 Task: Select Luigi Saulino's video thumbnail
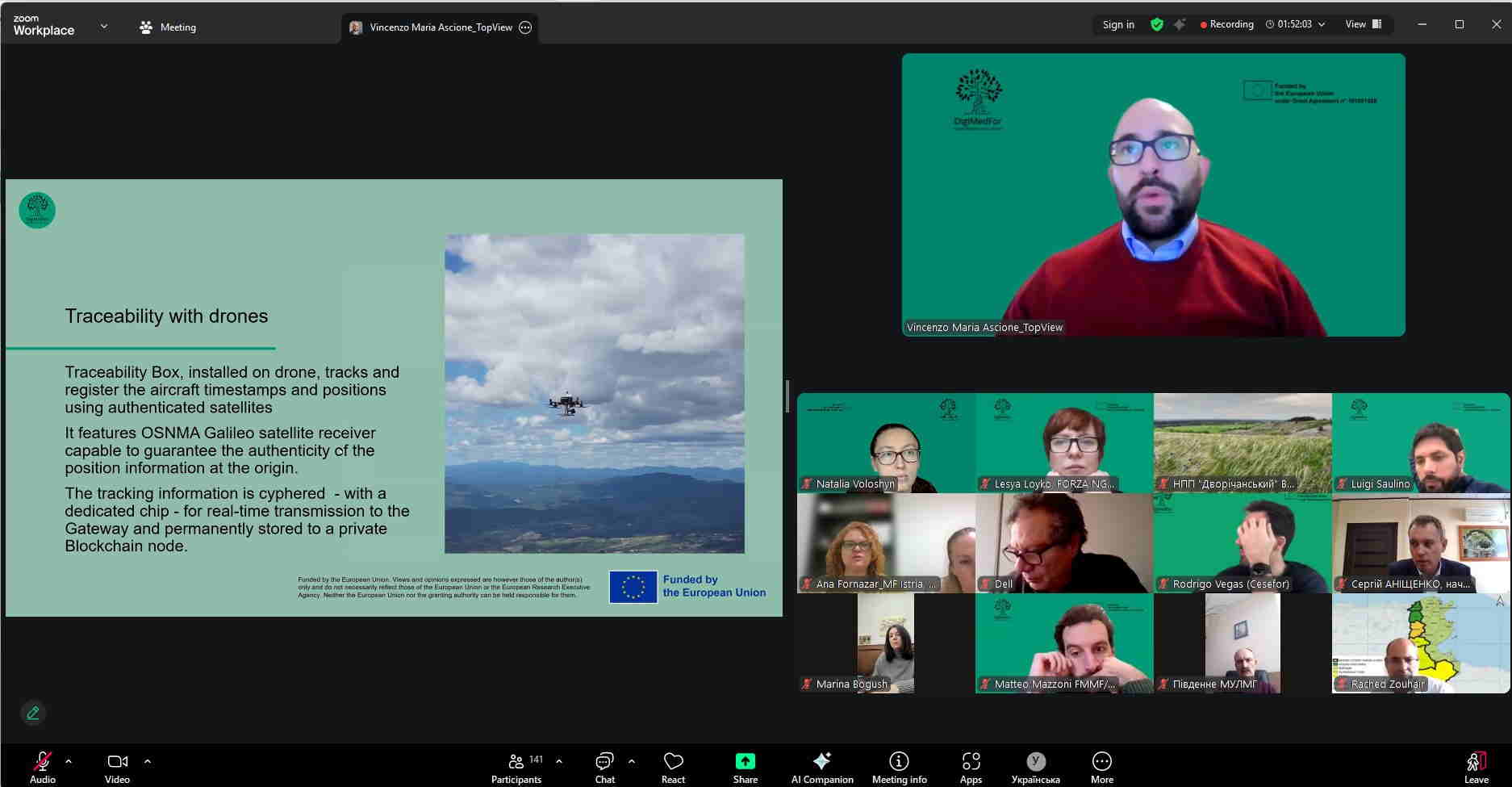(x=1420, y=442)
